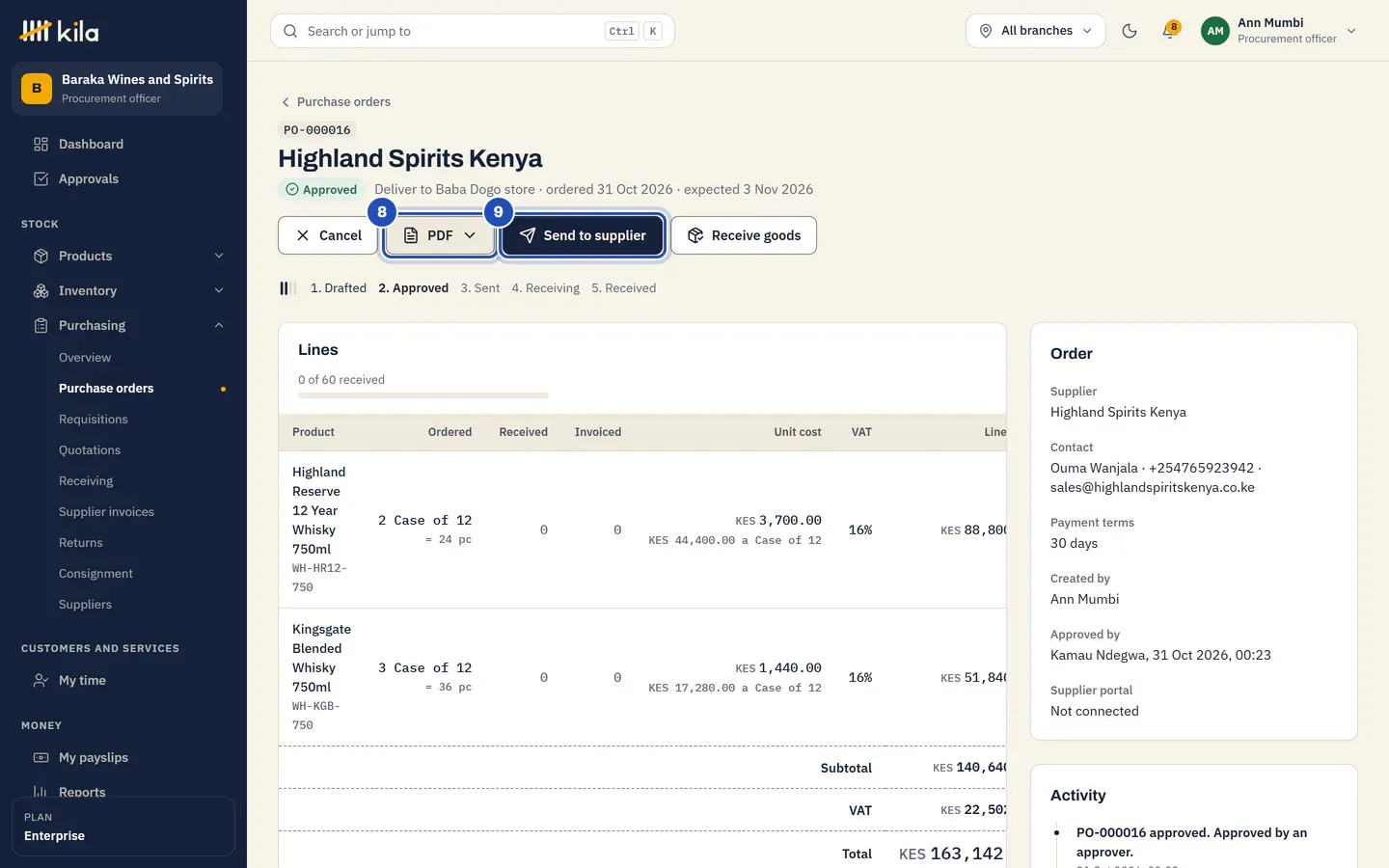Open Supplier invoices

106,512
